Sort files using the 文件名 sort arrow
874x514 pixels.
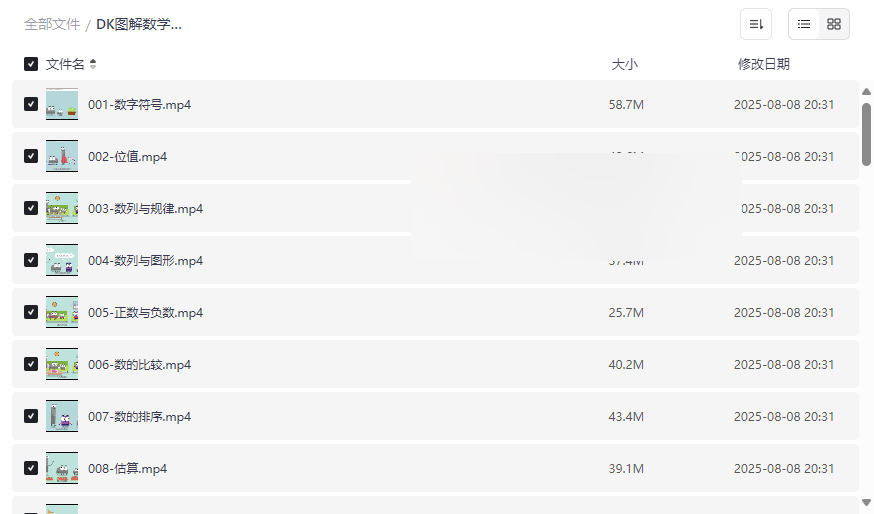[x=93, y=64]
